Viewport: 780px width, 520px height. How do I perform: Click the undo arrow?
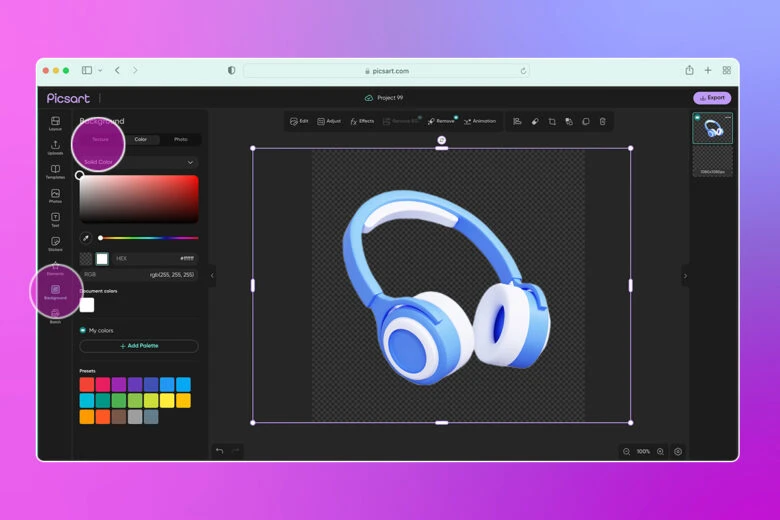click(219, 451)
